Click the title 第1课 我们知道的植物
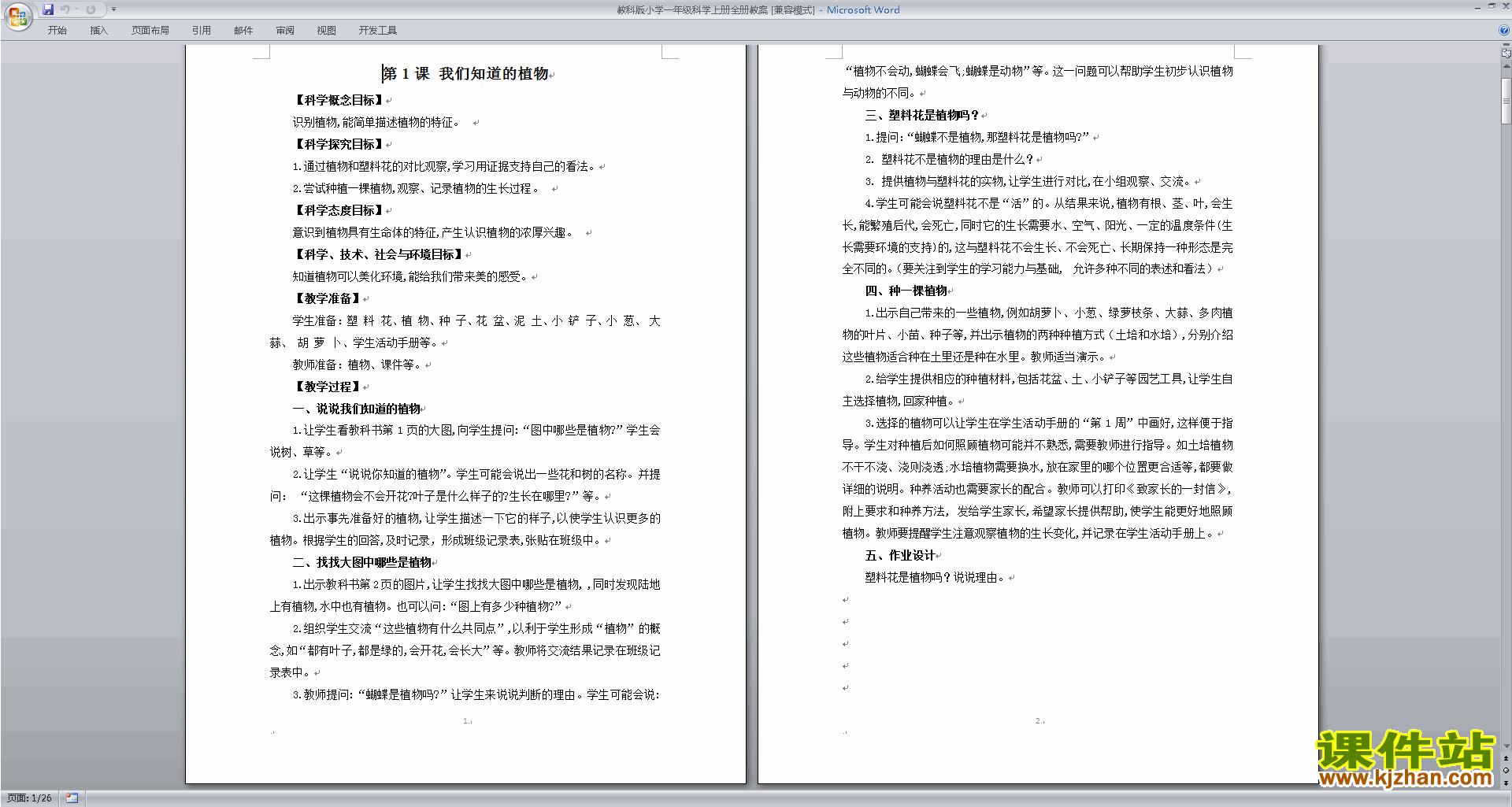The image size is (1512, 807). coord(465,73)
